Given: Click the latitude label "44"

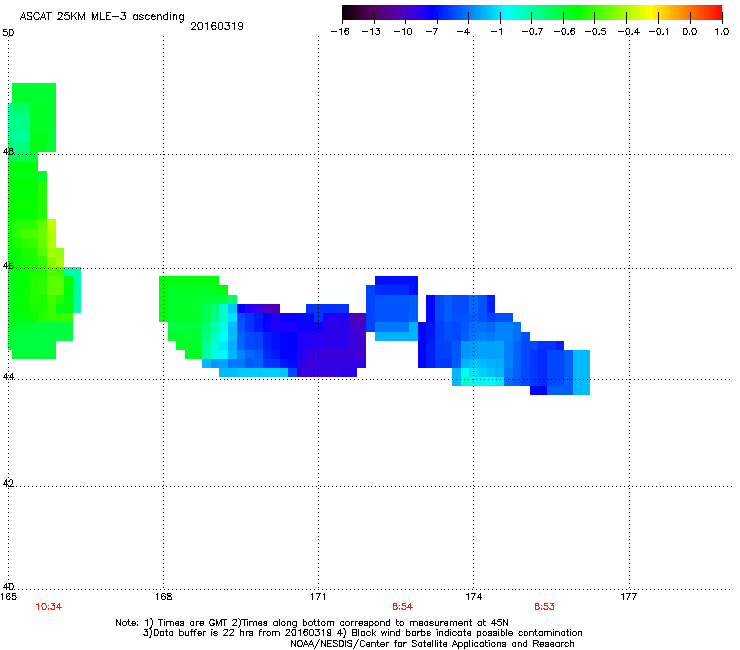Looking at the screenshot, I should click(x=8, y=376).
